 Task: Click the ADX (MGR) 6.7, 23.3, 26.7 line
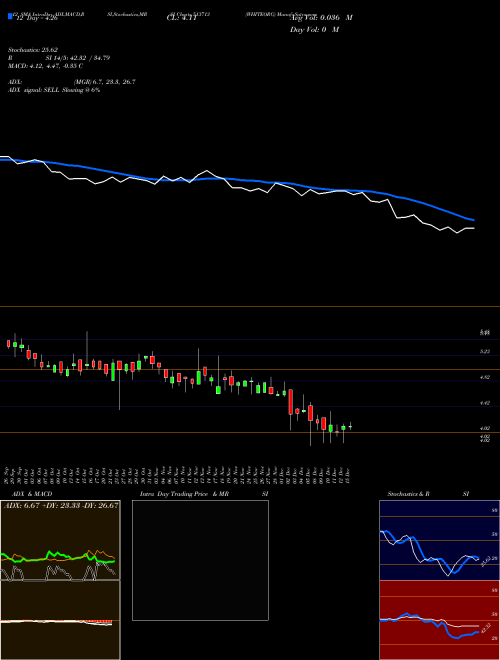[x=72, y=82]
